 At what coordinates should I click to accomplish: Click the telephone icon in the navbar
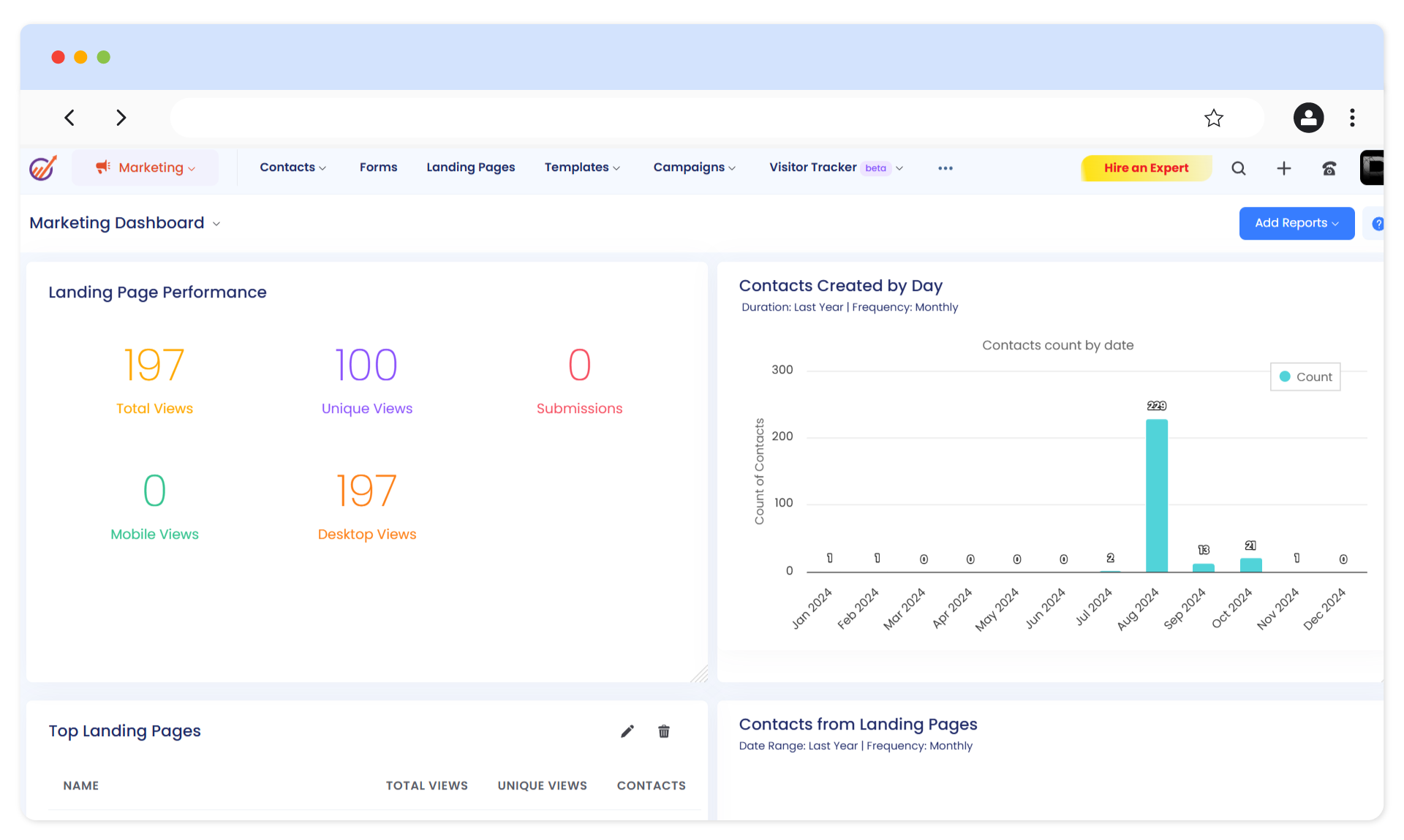coord(1329,167)
